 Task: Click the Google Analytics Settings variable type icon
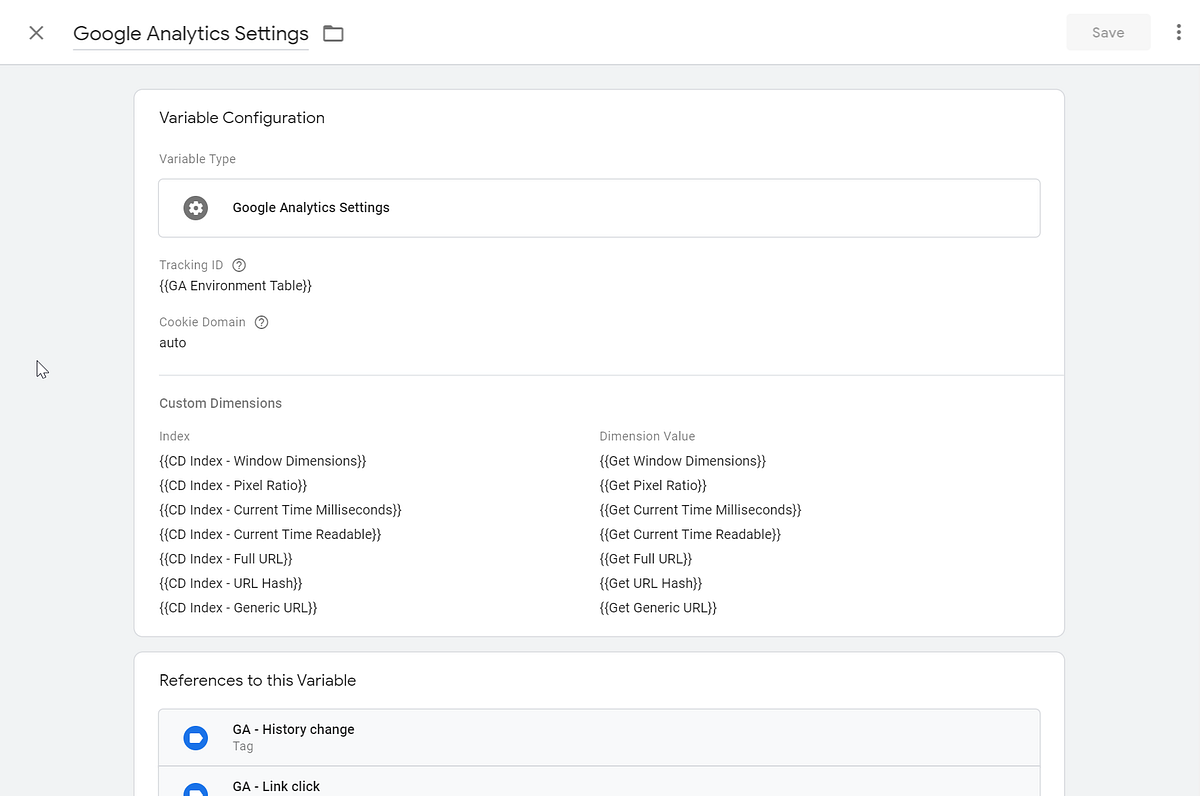[x=195, y=207]
